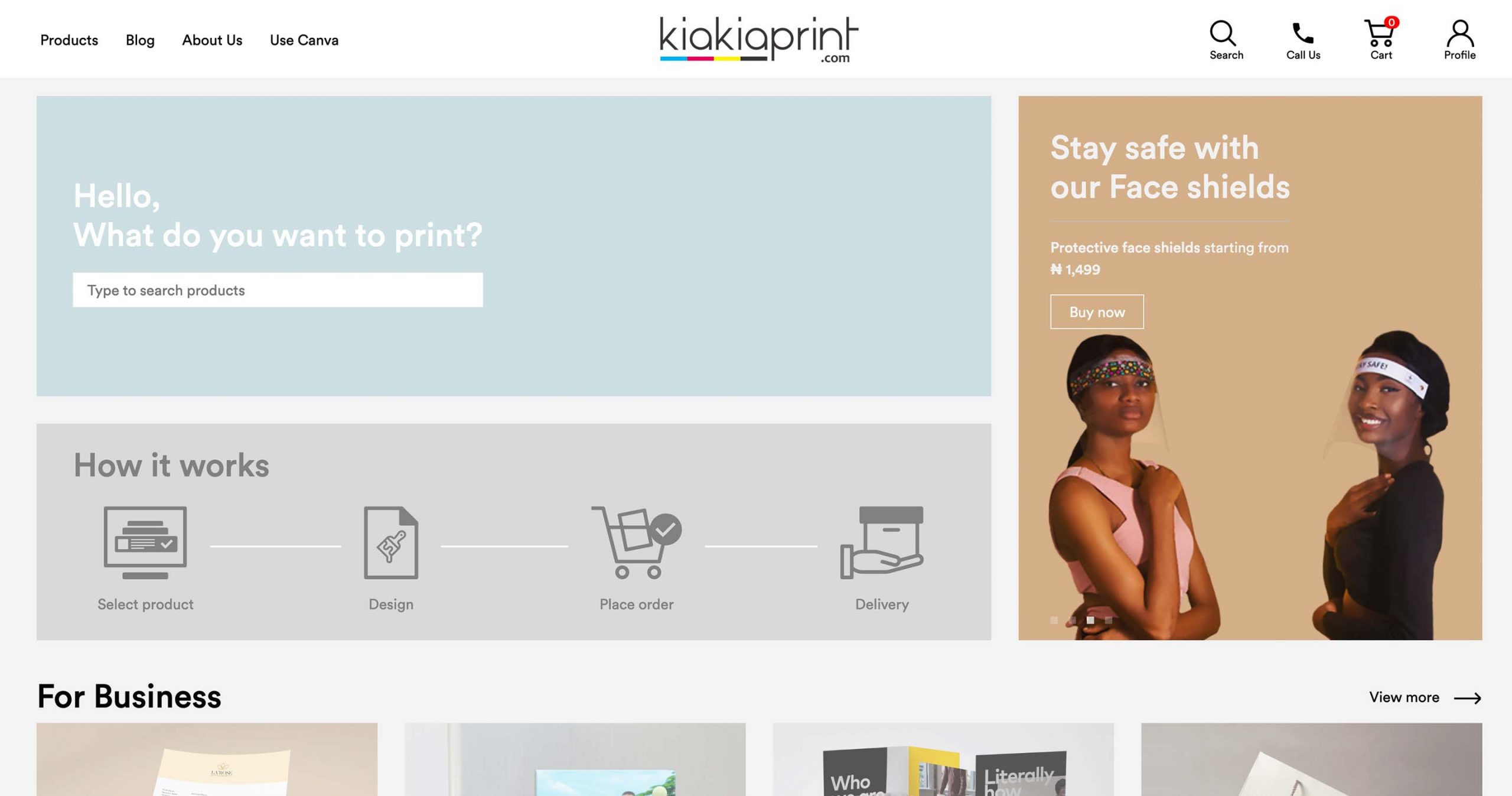
Task: Click the Delivery box-in-hand icon
Action: [x=882, y=542]
